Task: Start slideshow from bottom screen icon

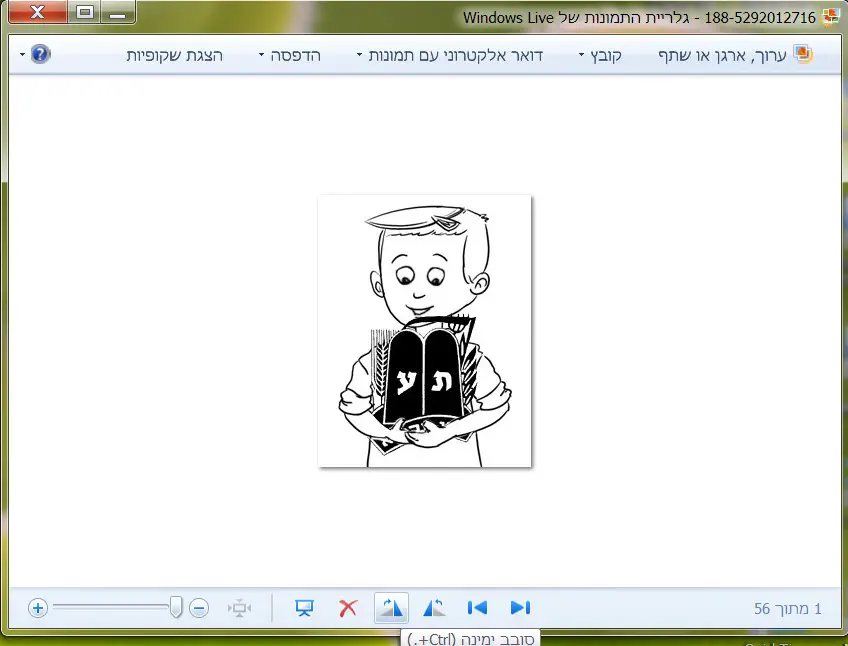Action: pos(305,607)
